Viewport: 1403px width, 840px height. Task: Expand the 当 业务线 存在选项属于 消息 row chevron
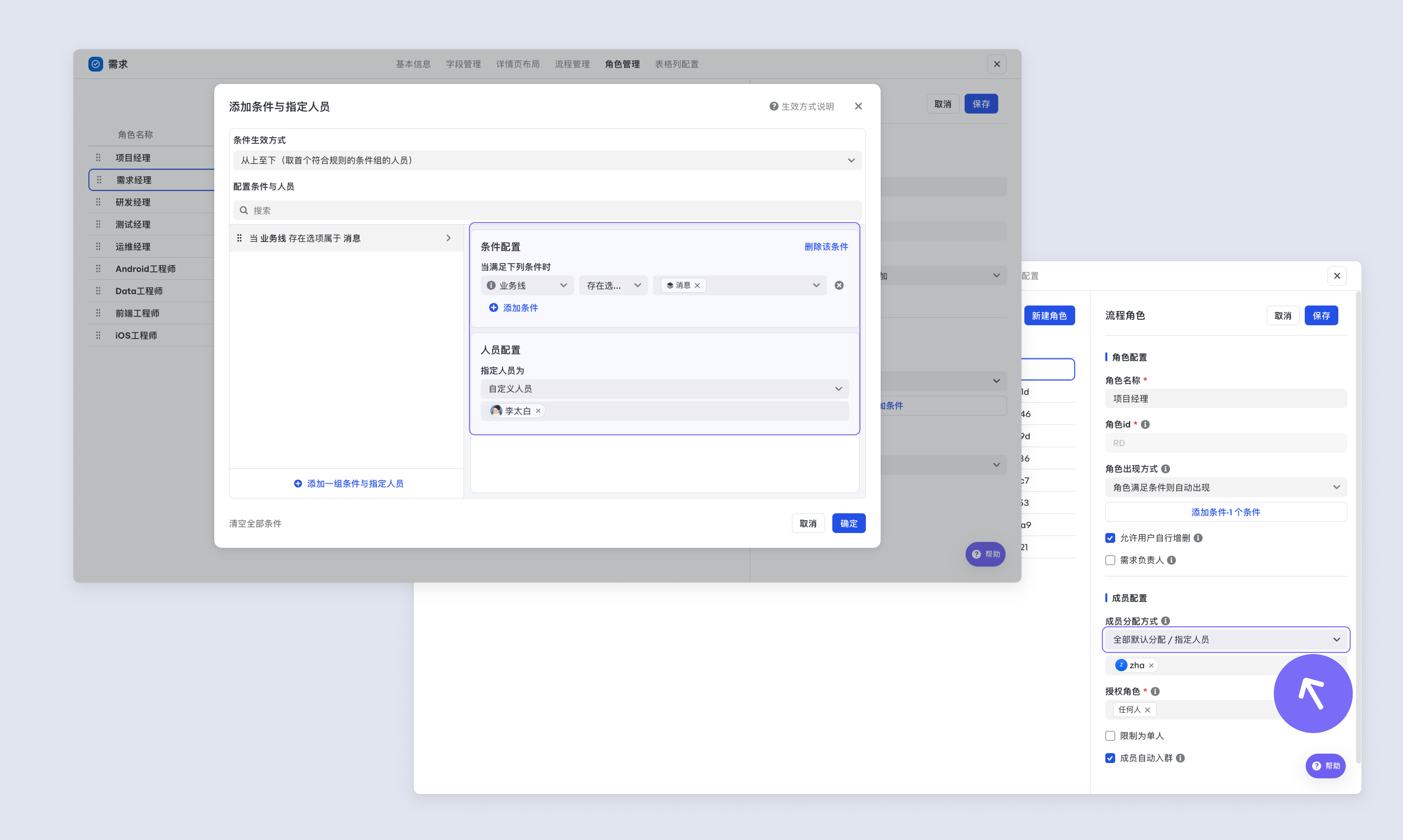[x=448, y=238]
